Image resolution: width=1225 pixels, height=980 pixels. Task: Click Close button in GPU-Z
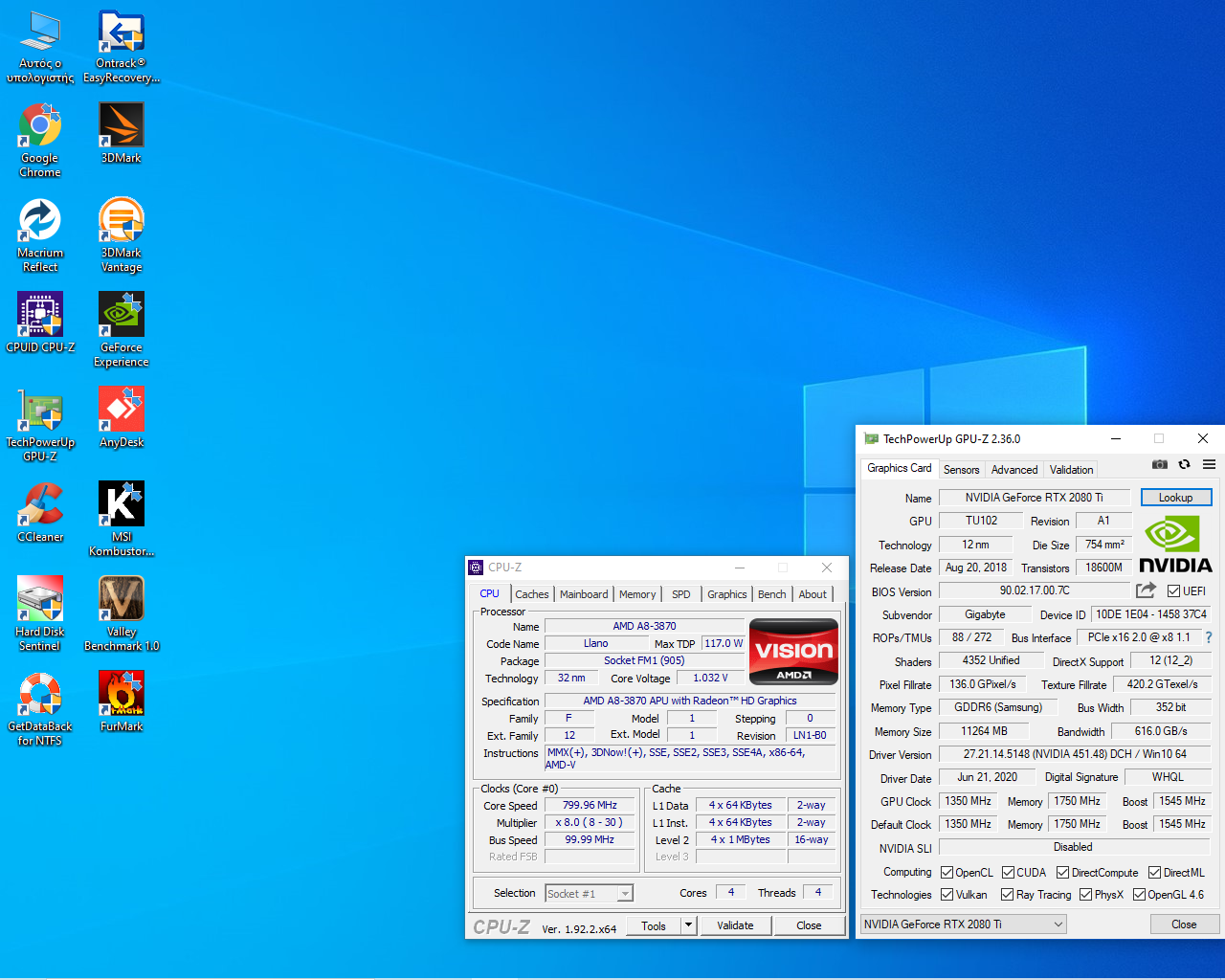(1184, 924)
